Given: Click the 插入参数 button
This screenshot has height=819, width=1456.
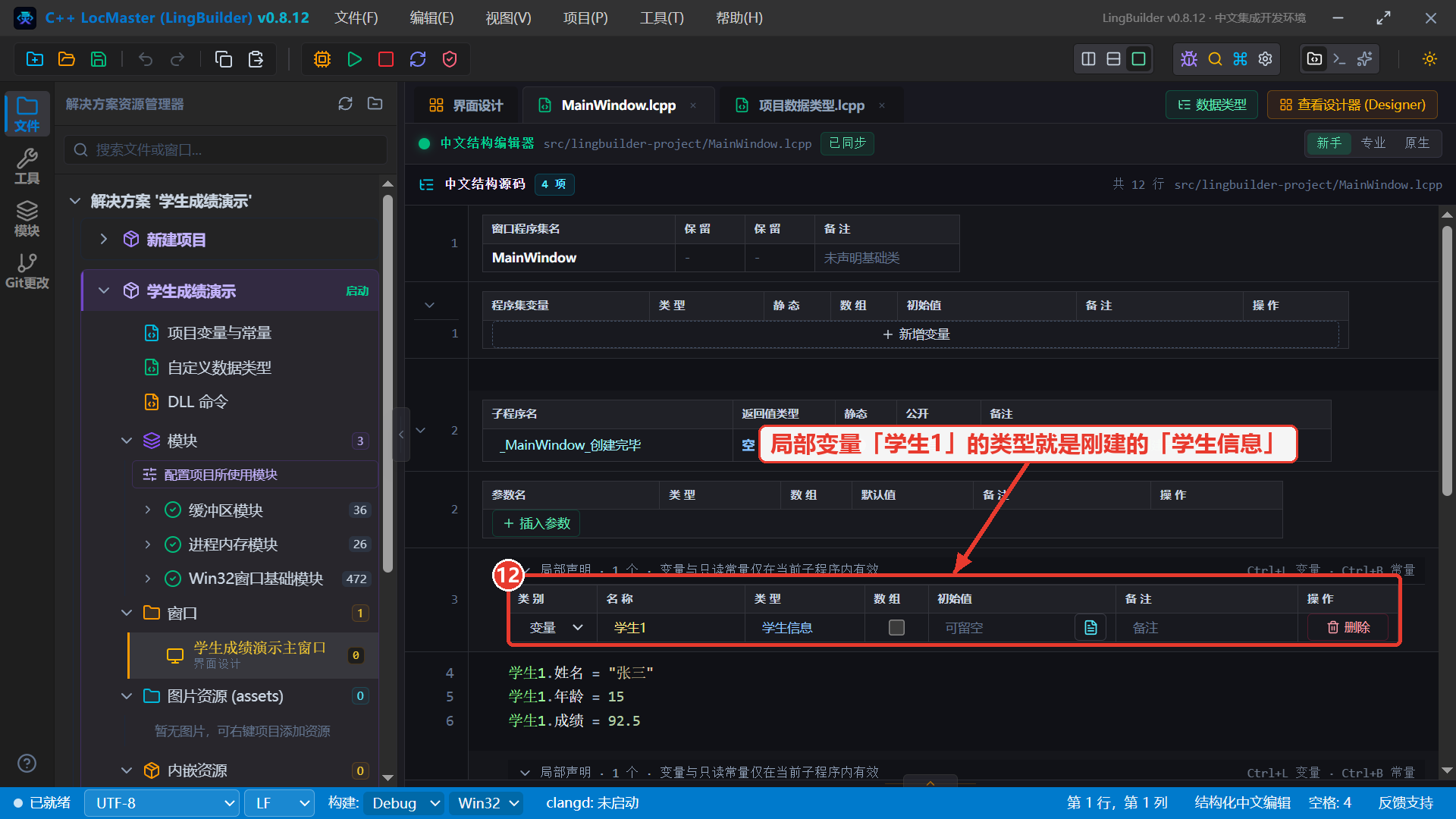Looking at the screenshot, I should pos(536,523).
